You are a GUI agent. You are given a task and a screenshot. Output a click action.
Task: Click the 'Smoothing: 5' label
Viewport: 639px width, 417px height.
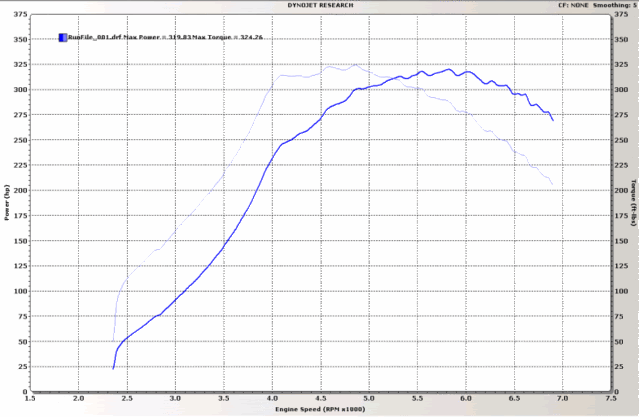click(615, 5)
